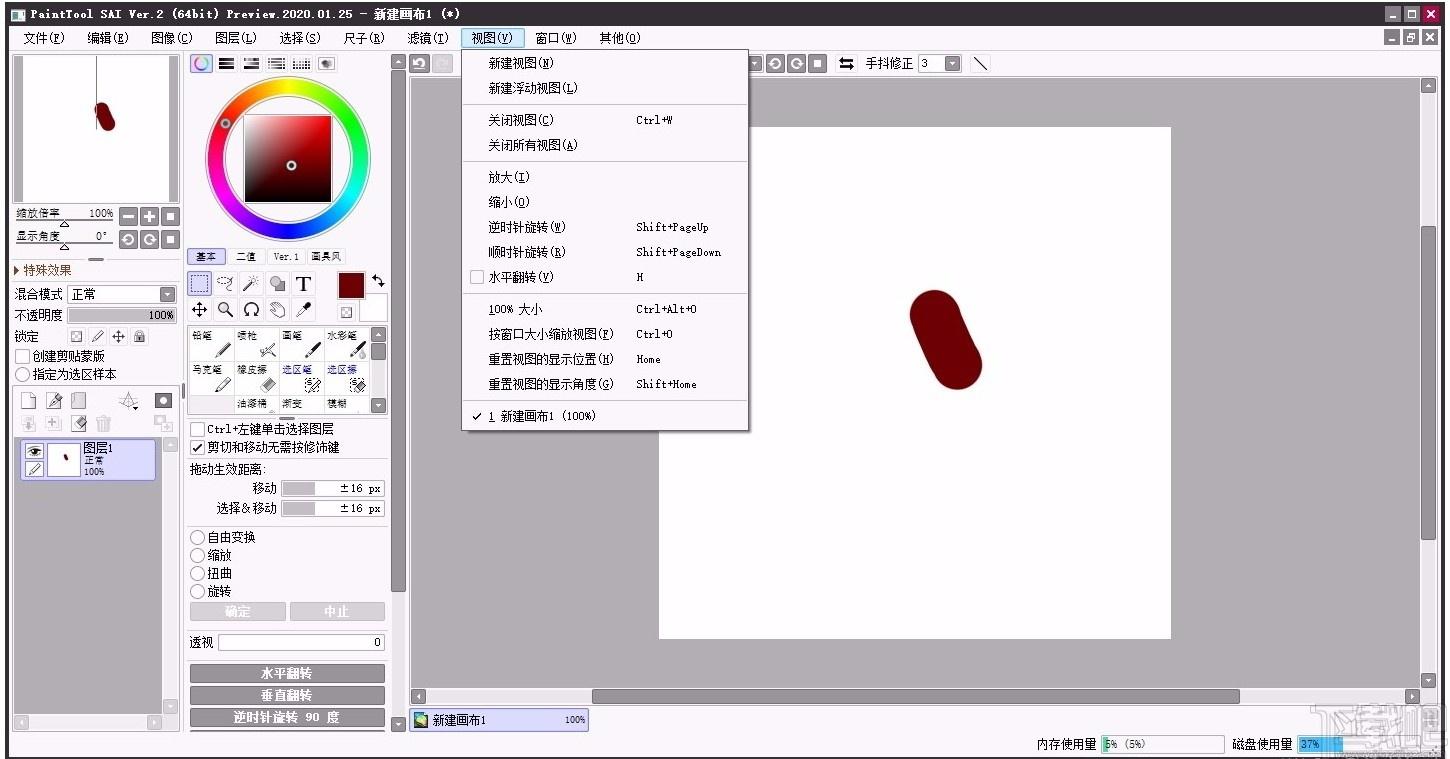Click the 水平翻转 button
This screenshot has width=1450, height=759.
287,673
